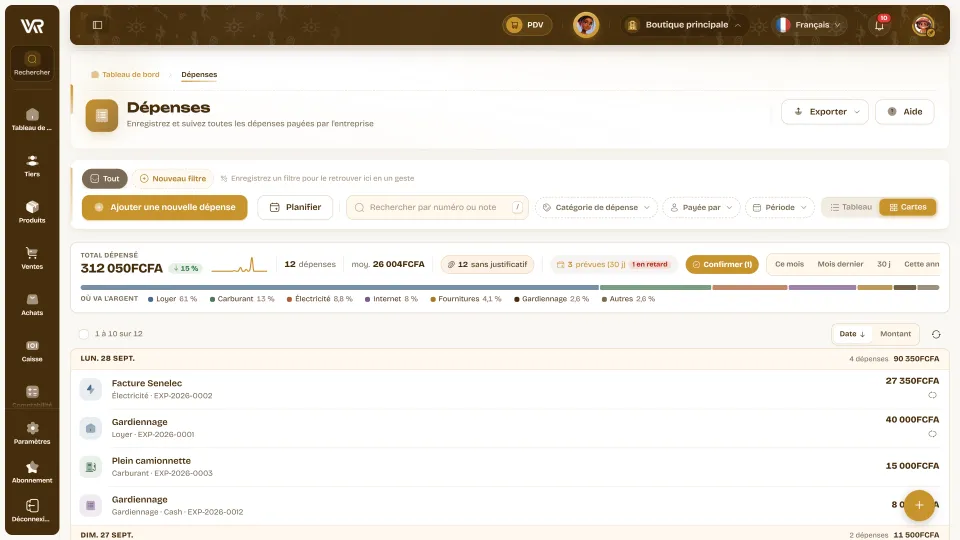Click the Dépenses page header icon
The height and width of the screenshot is (540, 960).
[102, 115]
